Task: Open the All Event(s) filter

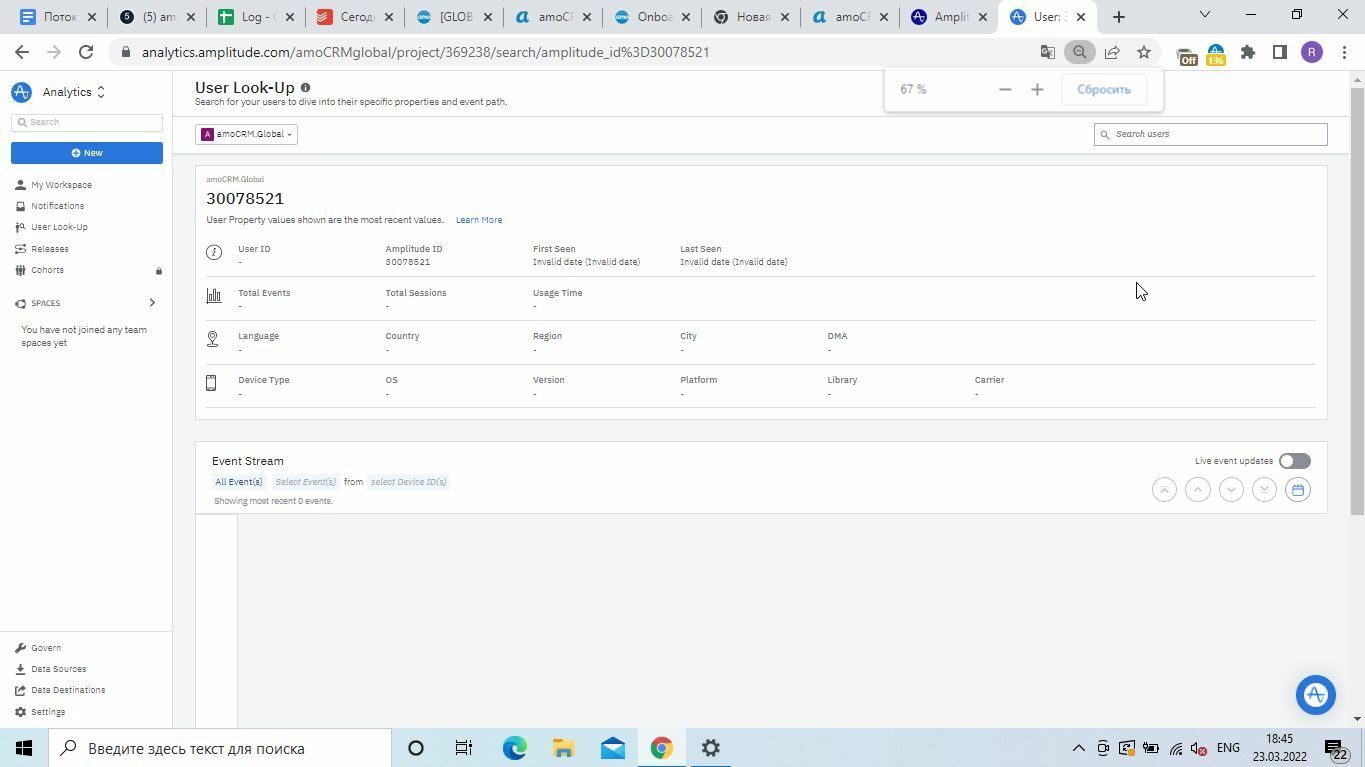Action: (238, 482)
